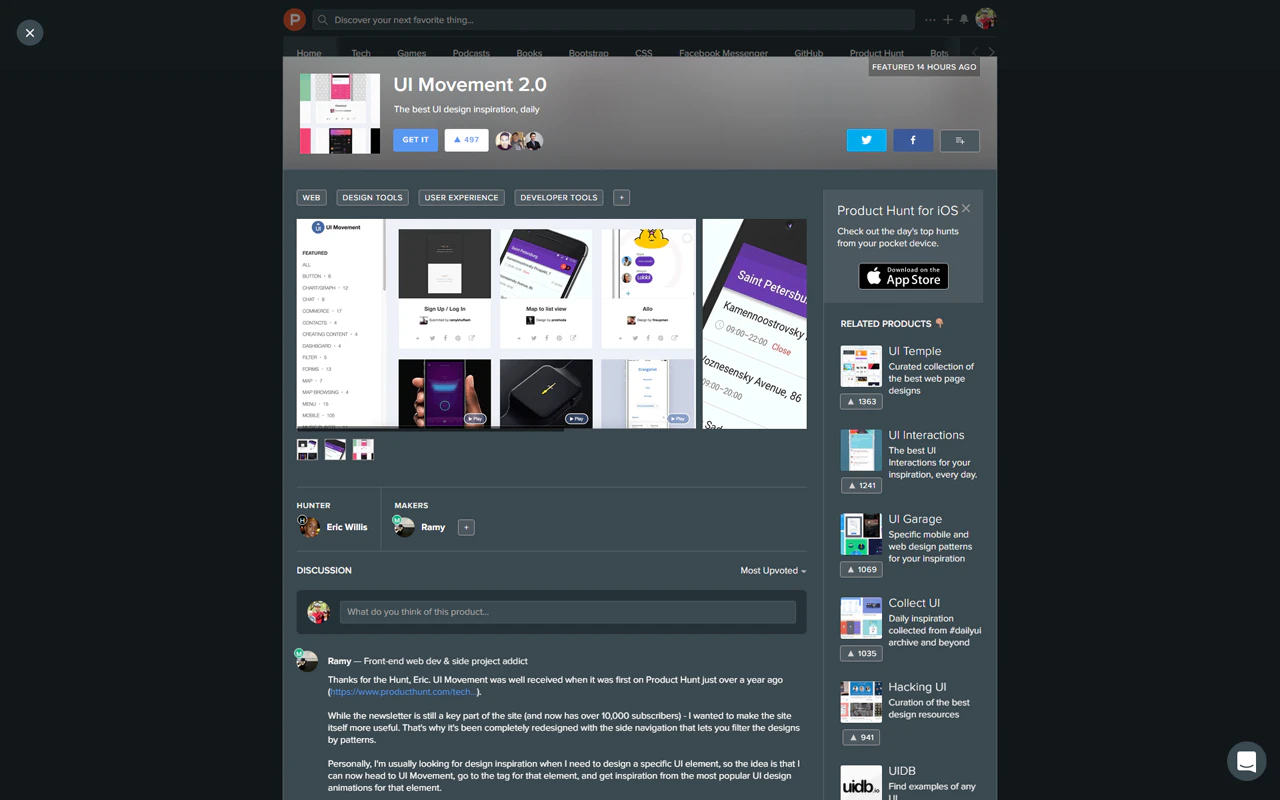Switch to the Tech topic tab

pyautogui.click(x=361, y=53)
